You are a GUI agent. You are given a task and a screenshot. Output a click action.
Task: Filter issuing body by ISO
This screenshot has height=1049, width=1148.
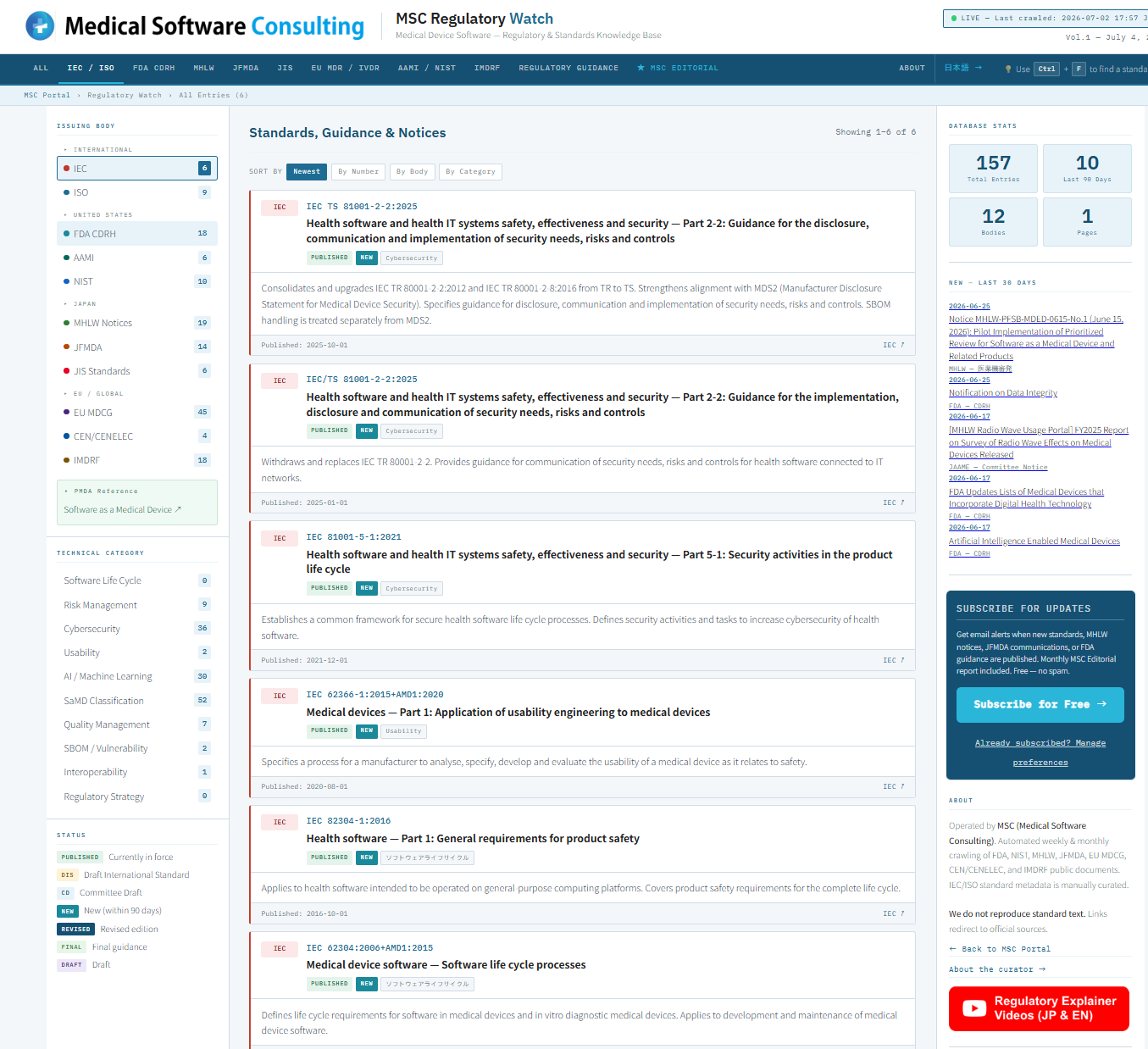click(137, 192)
